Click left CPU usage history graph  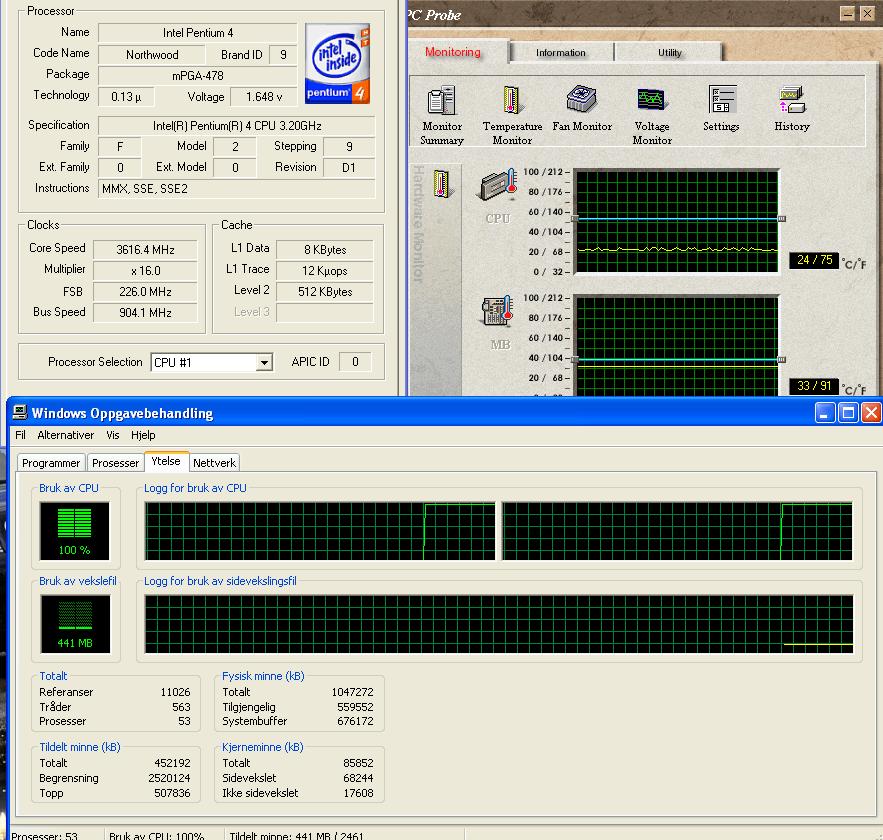coord(320,531)
